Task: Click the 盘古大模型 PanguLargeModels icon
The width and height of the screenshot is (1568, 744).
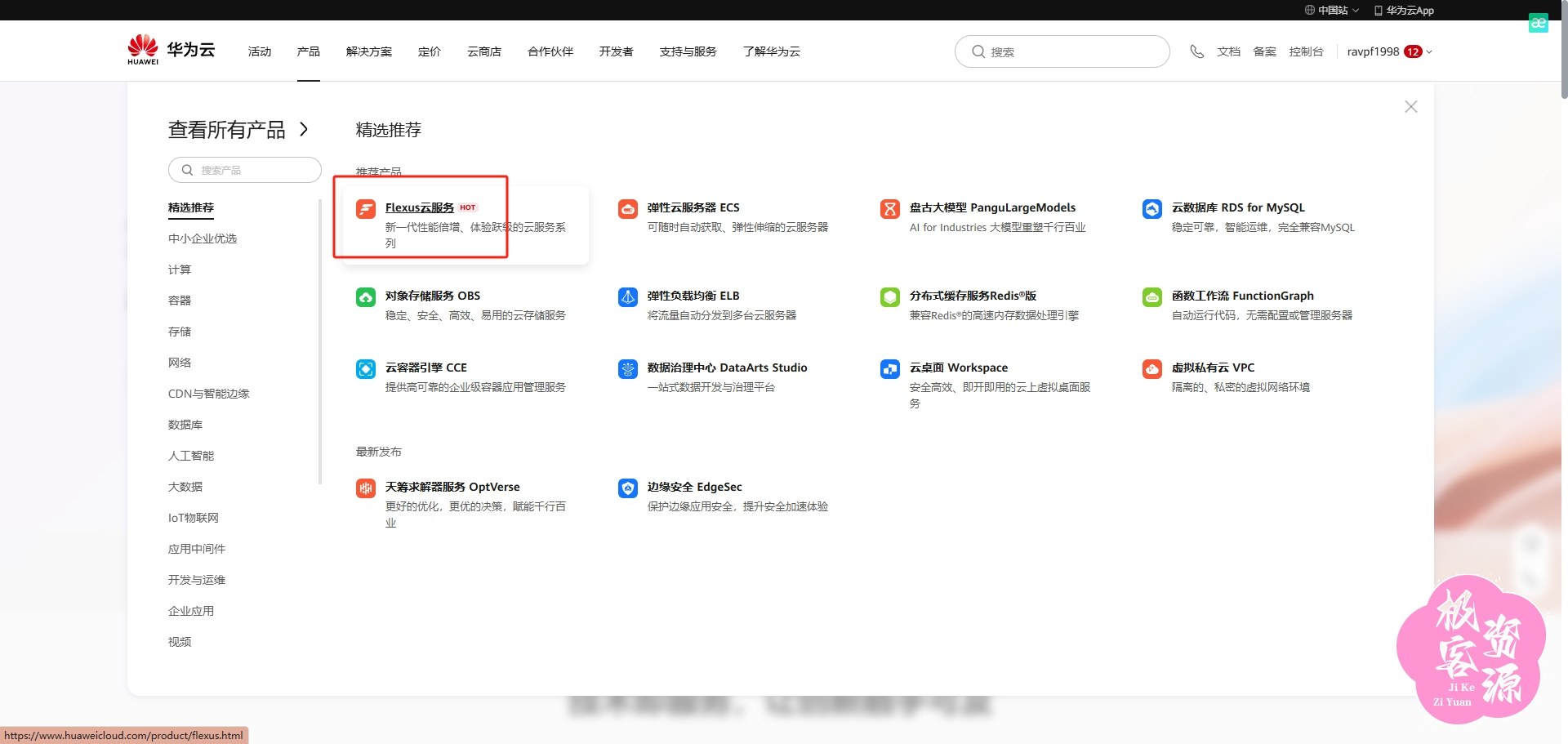Action: (890, 209)
